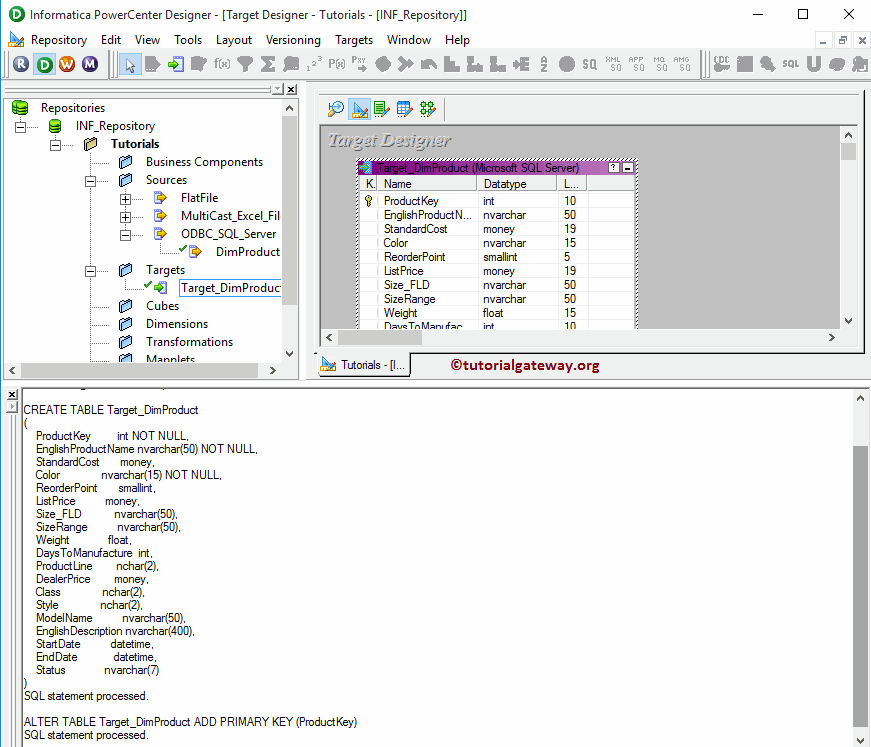
Task: Open the Repository Manager from the toolbar
Action: [20, 63]
